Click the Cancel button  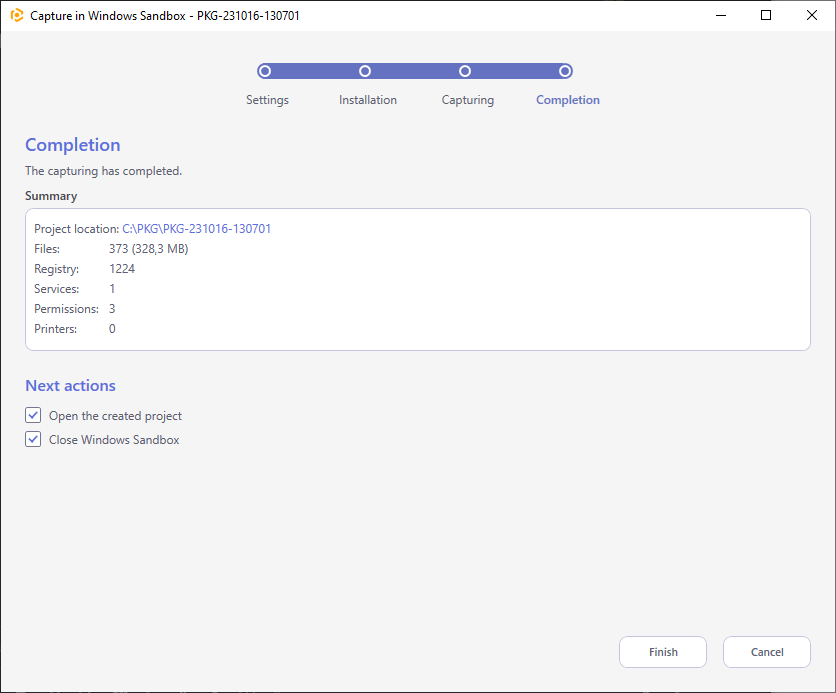click(767, 651)
